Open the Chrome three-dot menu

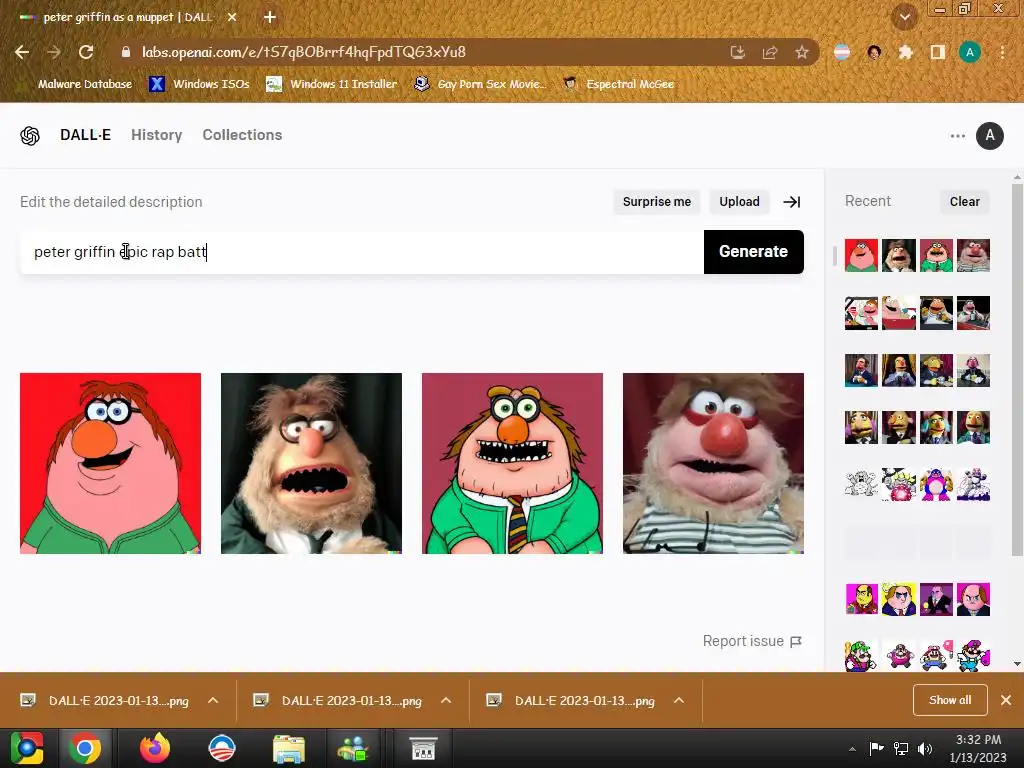[1002, 52]
